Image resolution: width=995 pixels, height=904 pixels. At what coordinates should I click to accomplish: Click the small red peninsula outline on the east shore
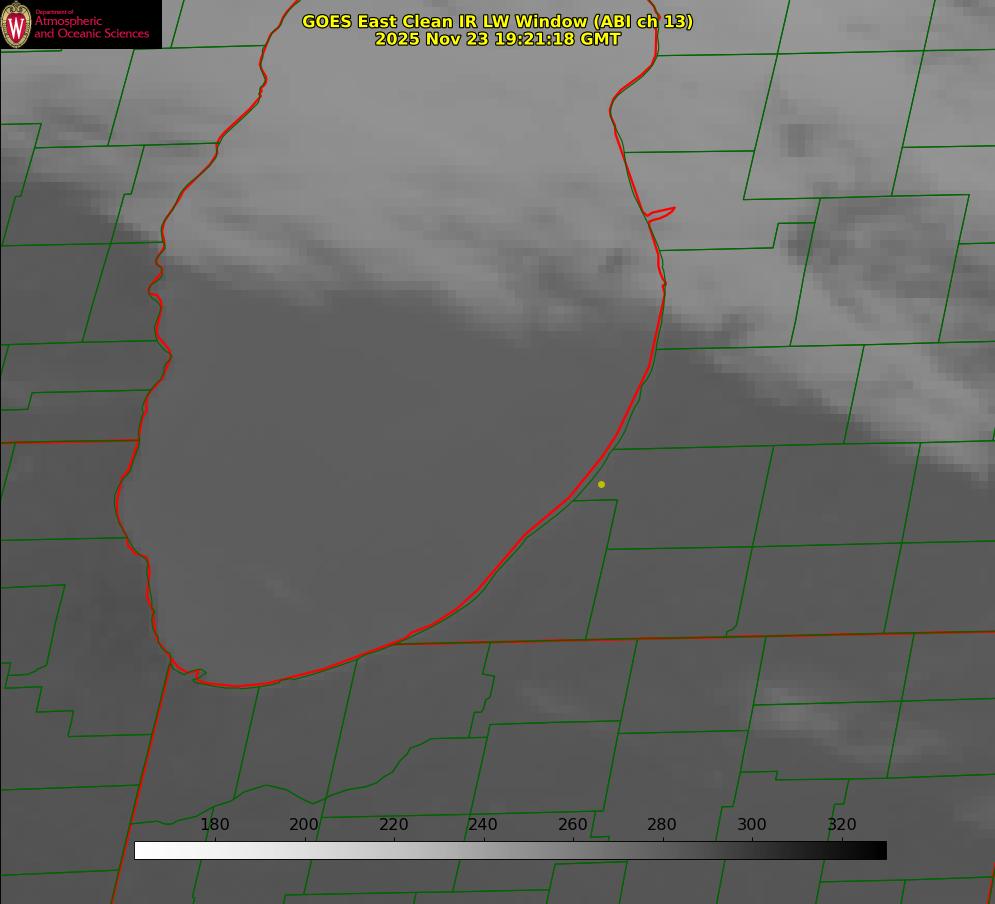pos(662,212)
